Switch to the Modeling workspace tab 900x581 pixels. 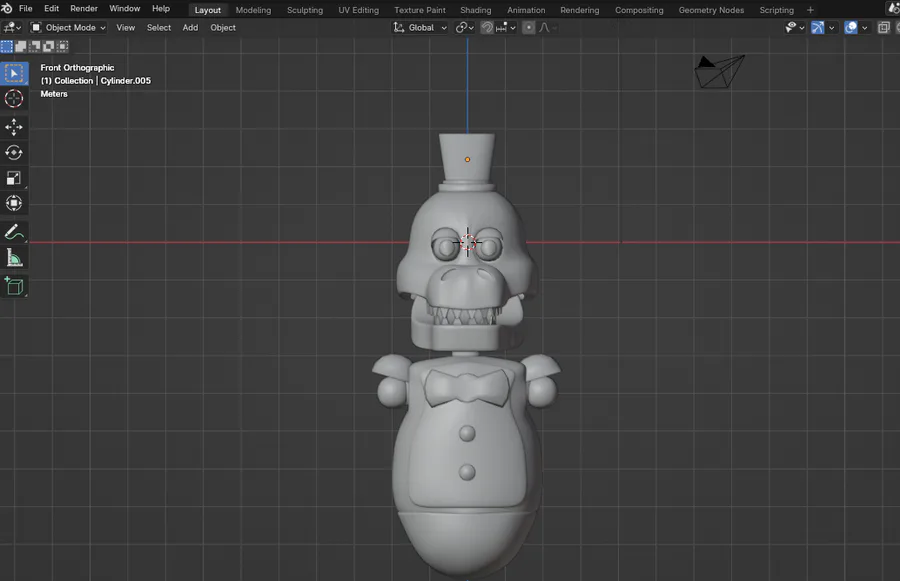coord(253,10)
